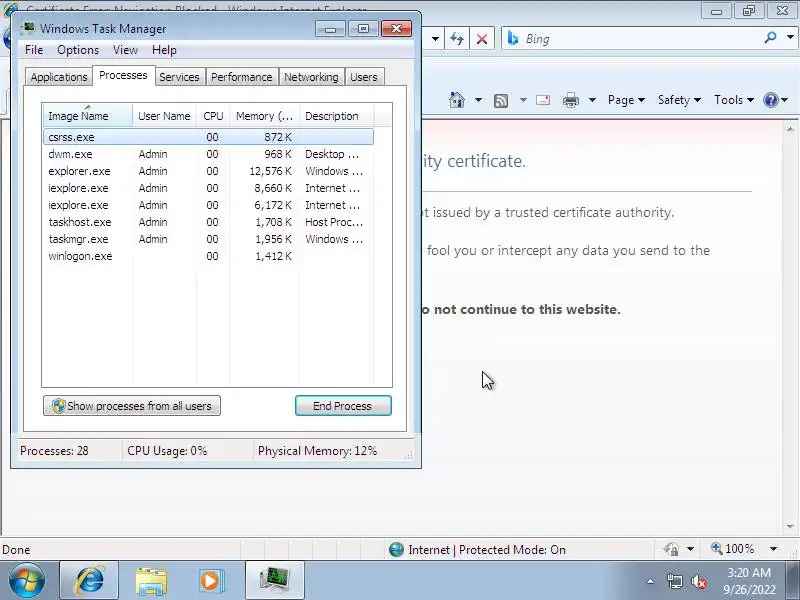Click the privacy icon in IE status bar
The height and width of the screenshot is (600, 800).
671,549
